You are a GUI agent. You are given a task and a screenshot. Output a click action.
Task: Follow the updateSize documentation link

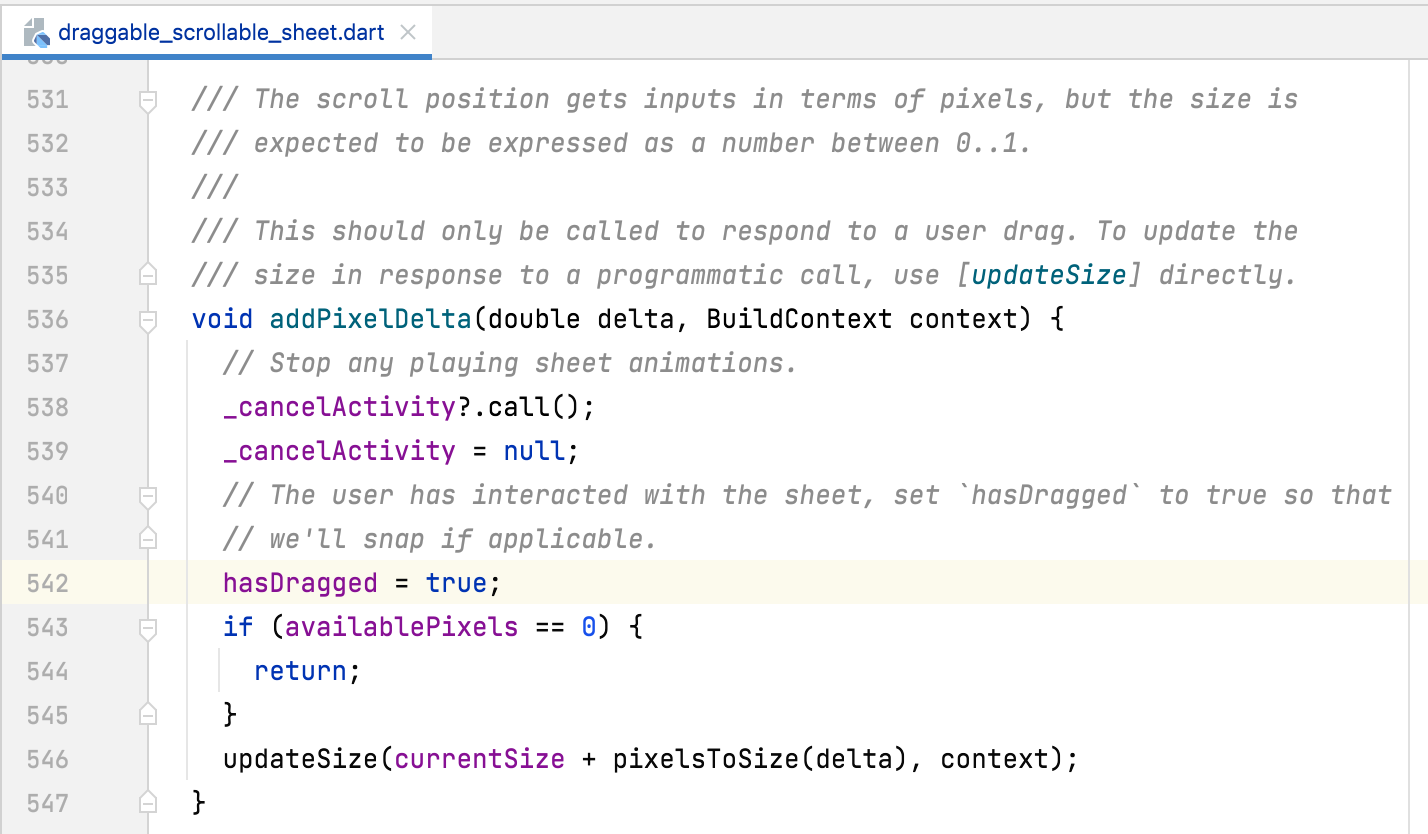point(1048,275)
